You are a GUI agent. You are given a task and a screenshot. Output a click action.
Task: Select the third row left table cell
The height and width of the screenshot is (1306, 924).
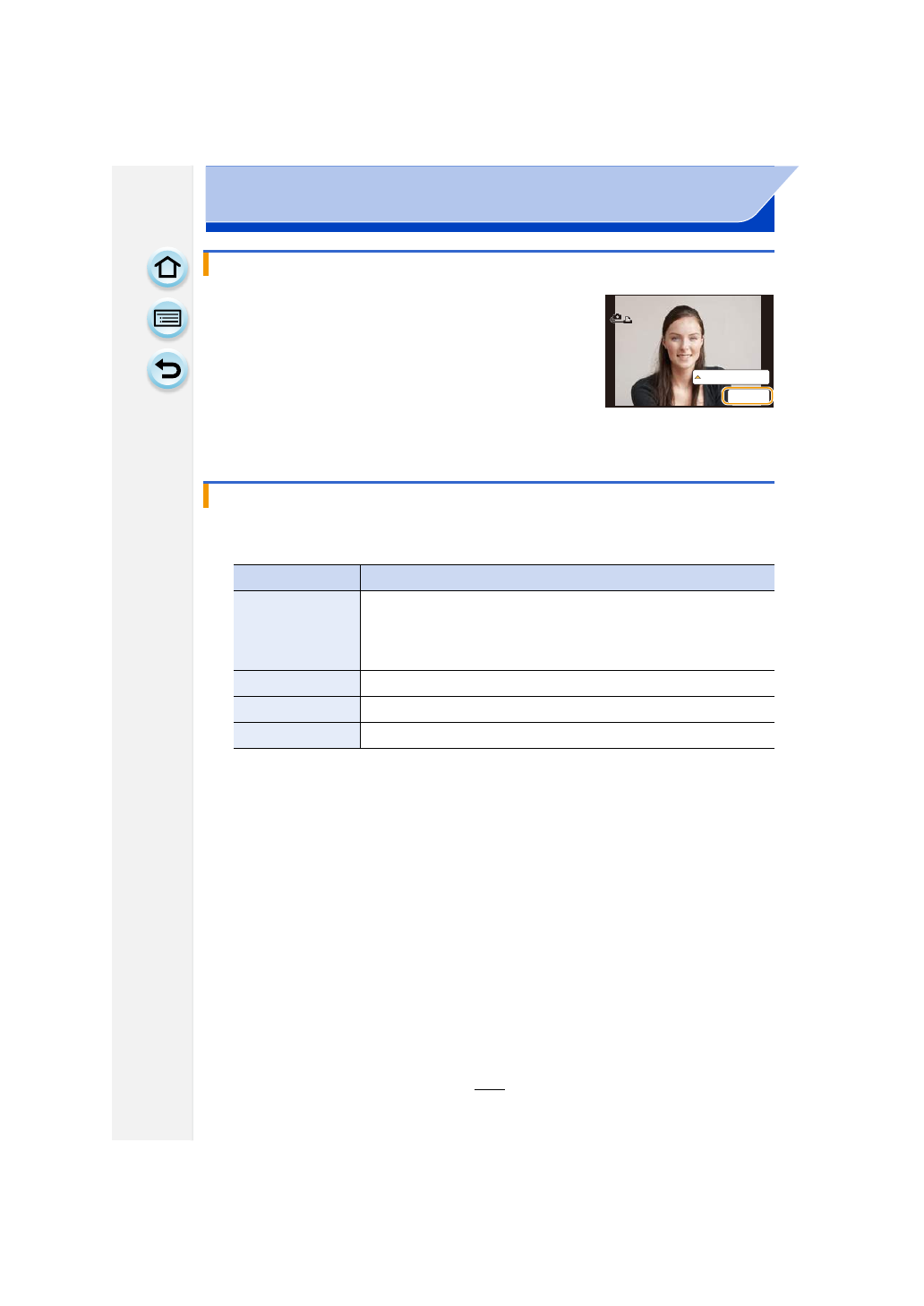(x=296, y=709)
